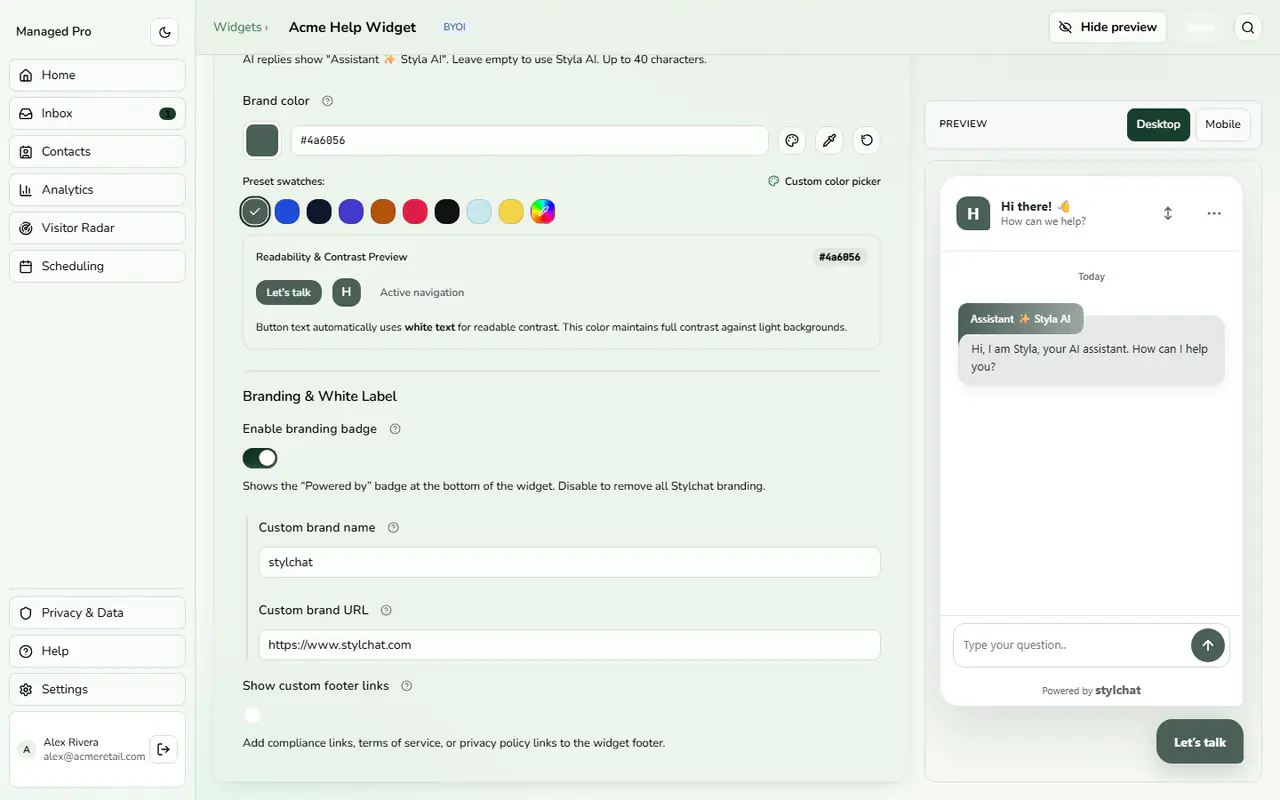Viewport: 1280px width, 800px height.
Task: Enable Show custom footer links toggle
Action: coord(260,715)
